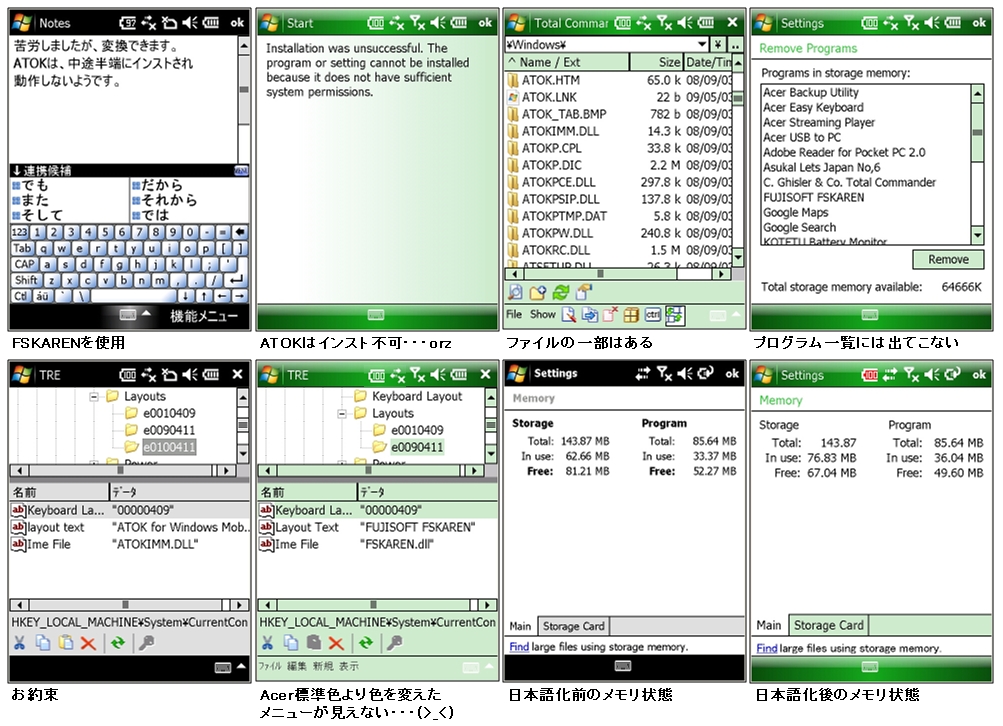Select the Ime File value row showing FSKAREN.dll
The image size is (1003, 726).
[377, 544]
